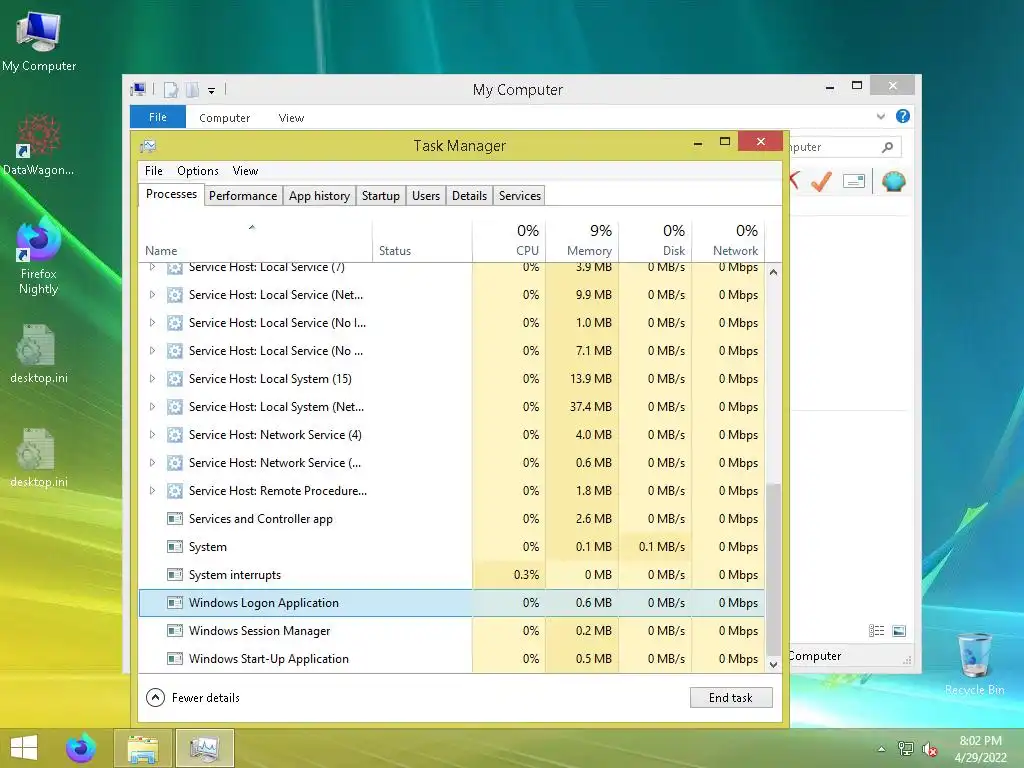Sort by the Network column header
1024x768 pixels.
[728, 240]
